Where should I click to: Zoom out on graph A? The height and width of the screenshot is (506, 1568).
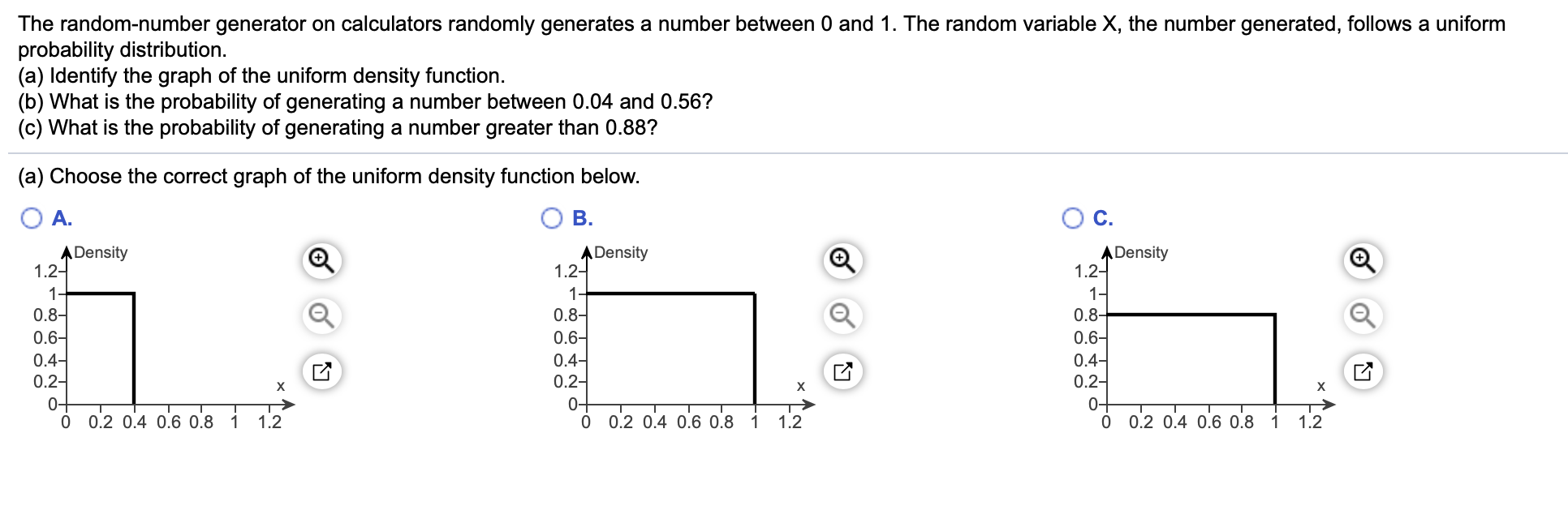[322, 315]
